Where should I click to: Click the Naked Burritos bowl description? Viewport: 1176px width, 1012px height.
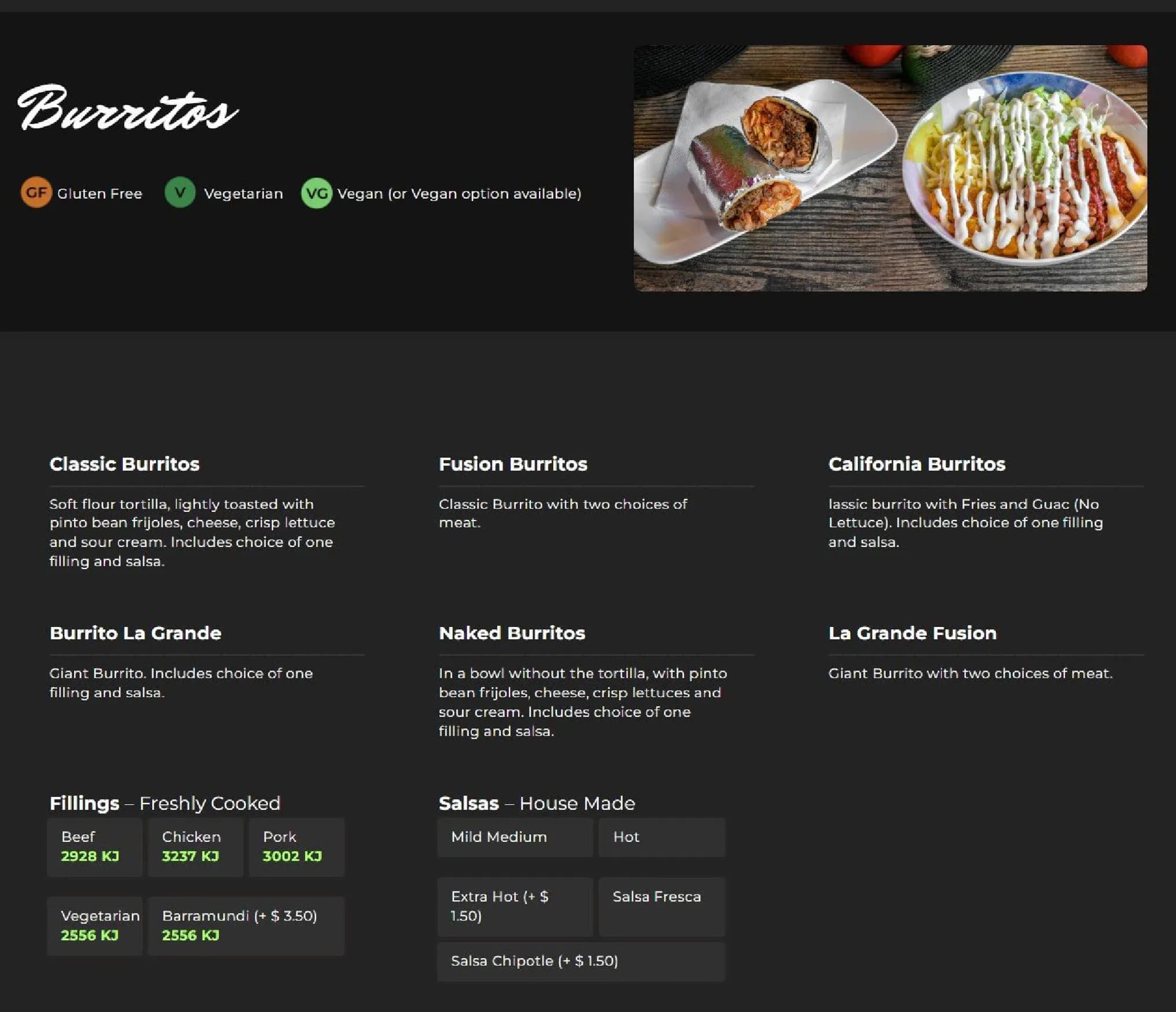click(582, 702)
